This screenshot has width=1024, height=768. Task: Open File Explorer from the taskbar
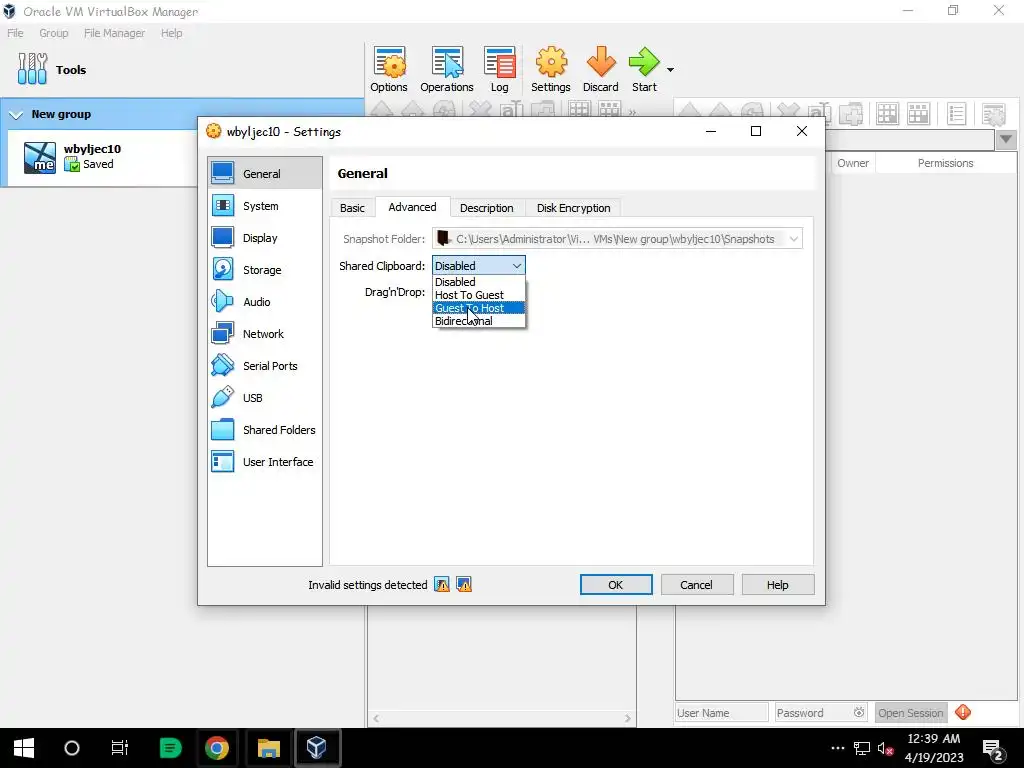pyautogui.click(x=268, y=748)
